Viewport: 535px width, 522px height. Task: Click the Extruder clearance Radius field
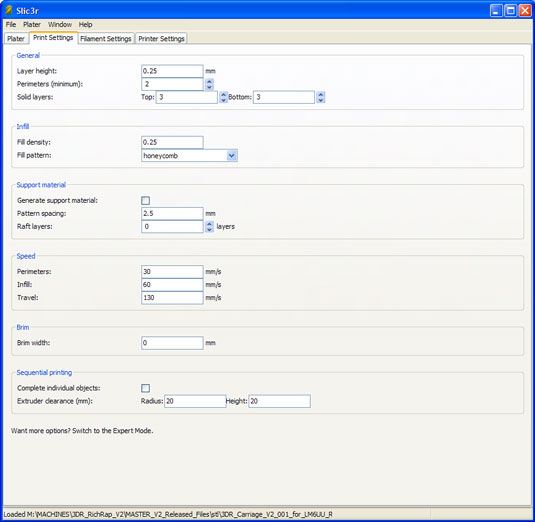[x=195, y=401]
